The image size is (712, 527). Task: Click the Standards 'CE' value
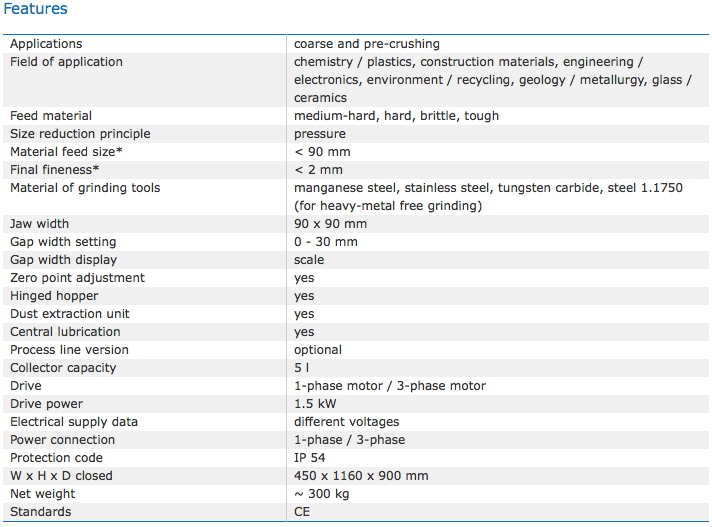pos(302,512)
